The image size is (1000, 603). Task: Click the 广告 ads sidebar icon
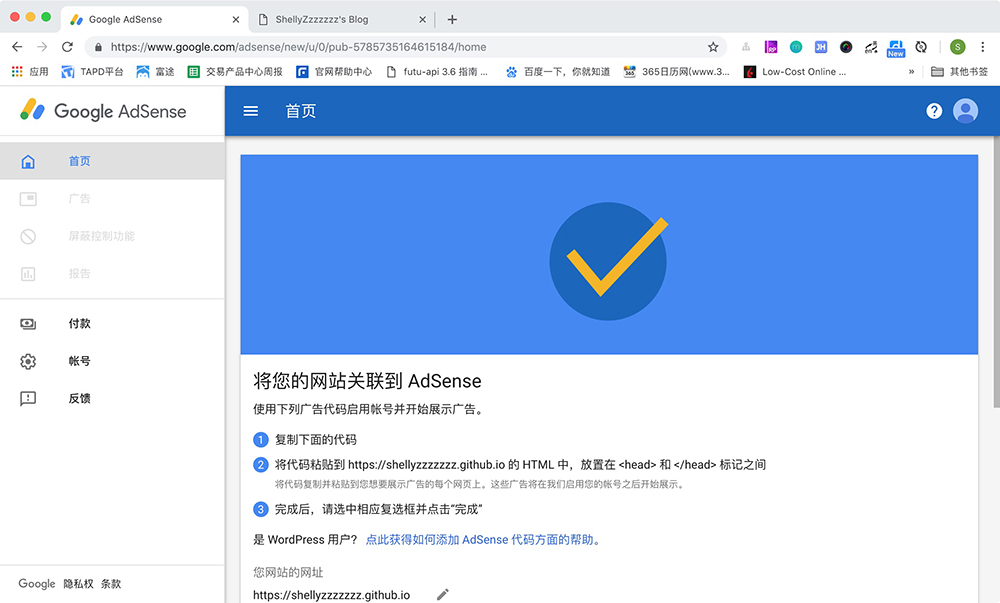click(x=28, y=199)
